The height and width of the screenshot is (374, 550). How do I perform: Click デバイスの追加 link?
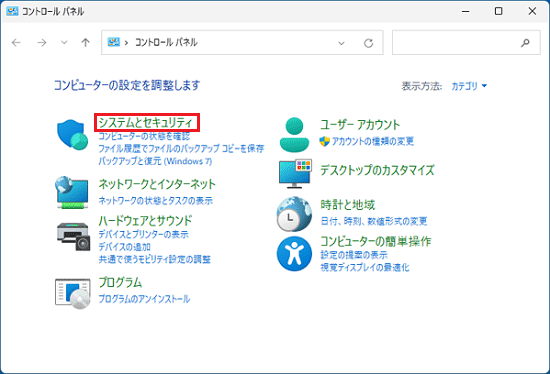(125, 247)
